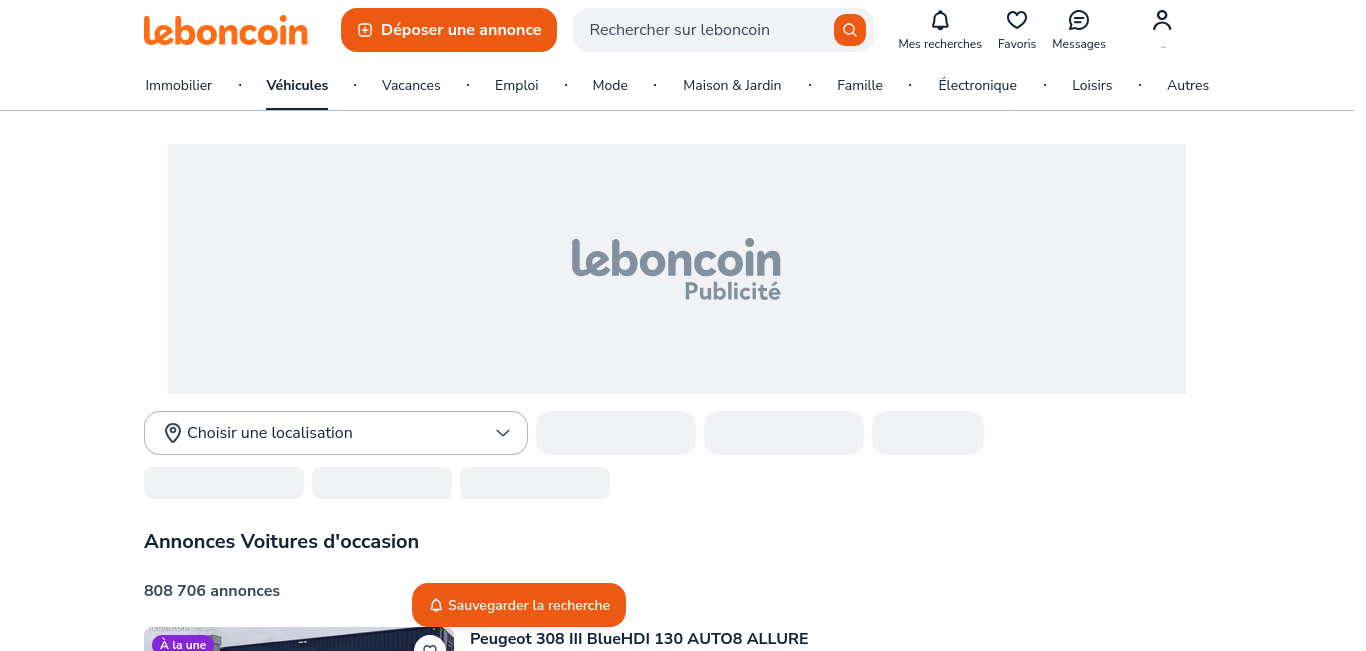The image size is (1366, 651).
Task: Click Sauvegarder la recherche button
Action: (519, 605)
